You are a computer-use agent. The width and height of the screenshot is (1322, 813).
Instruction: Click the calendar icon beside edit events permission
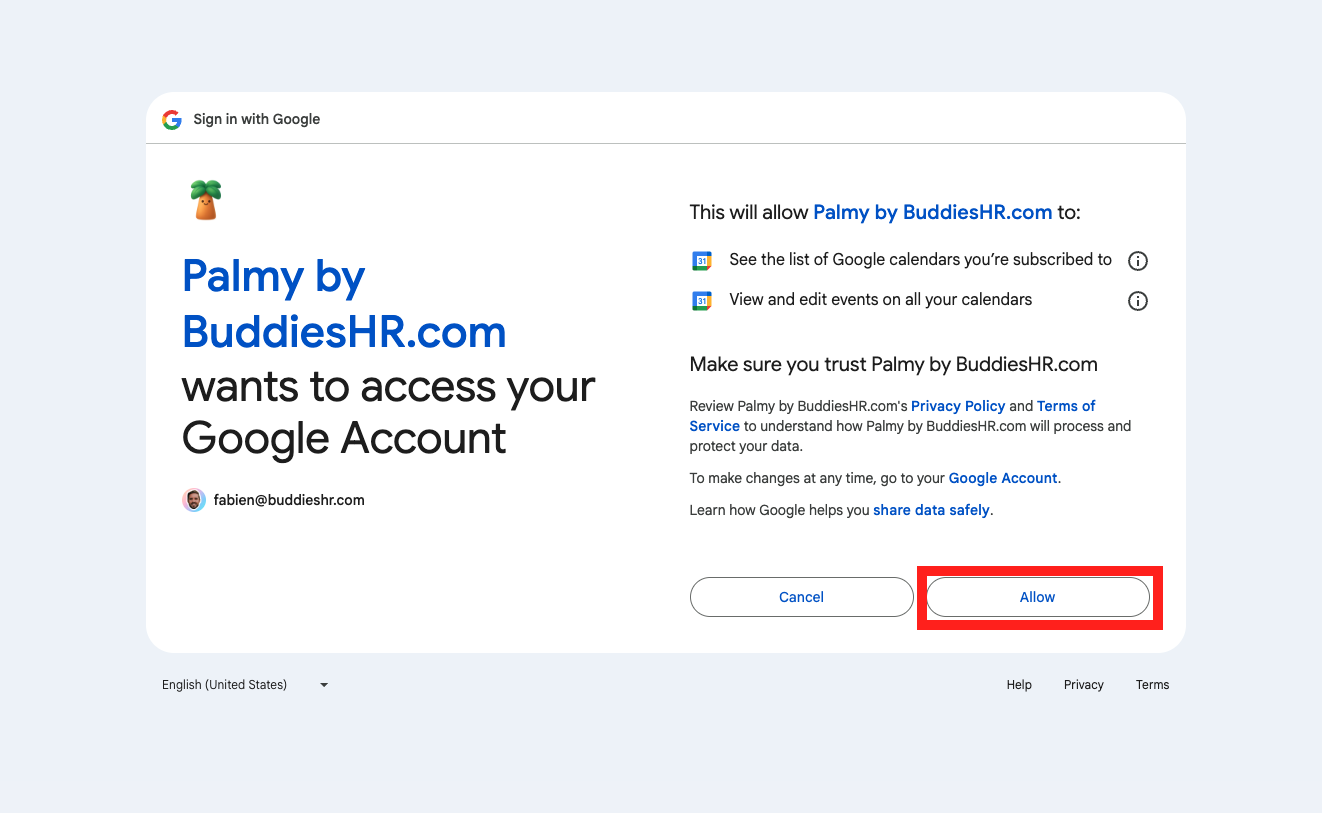pyautogui.click(x=702, y=301)
